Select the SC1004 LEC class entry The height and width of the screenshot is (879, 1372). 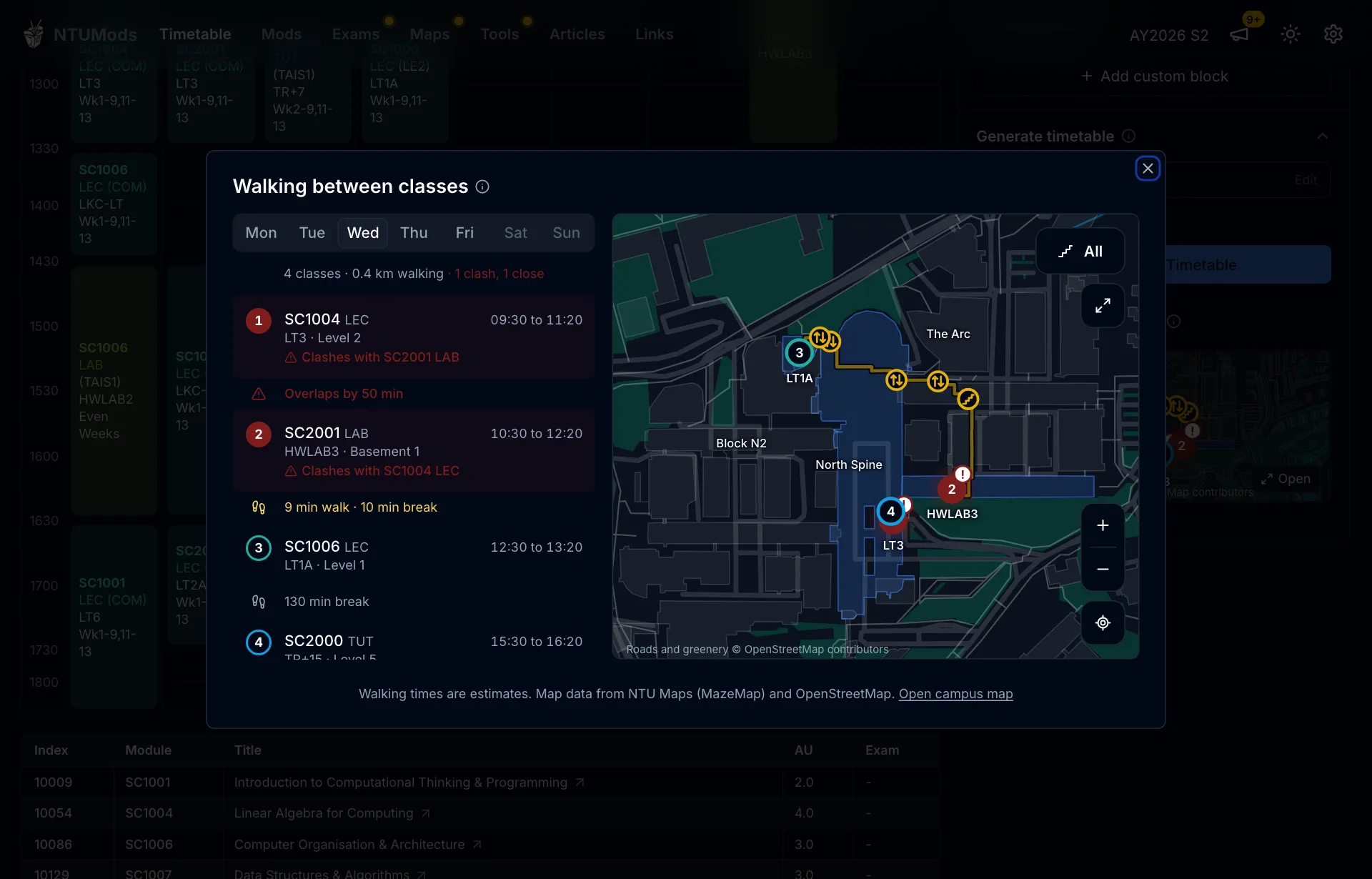coord(414,337)
